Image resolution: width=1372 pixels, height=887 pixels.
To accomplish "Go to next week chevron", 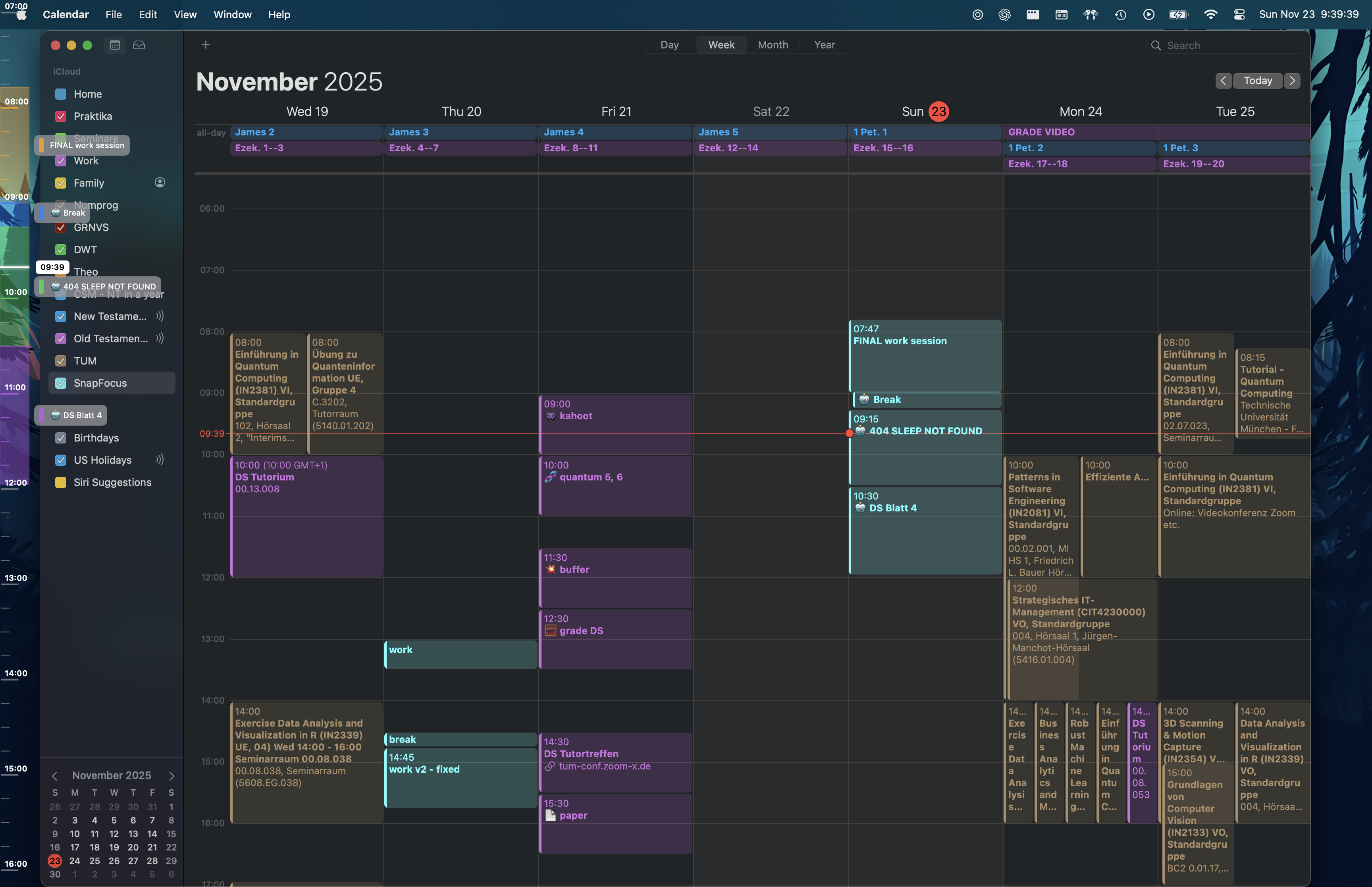I will [x=1293, y=81].
